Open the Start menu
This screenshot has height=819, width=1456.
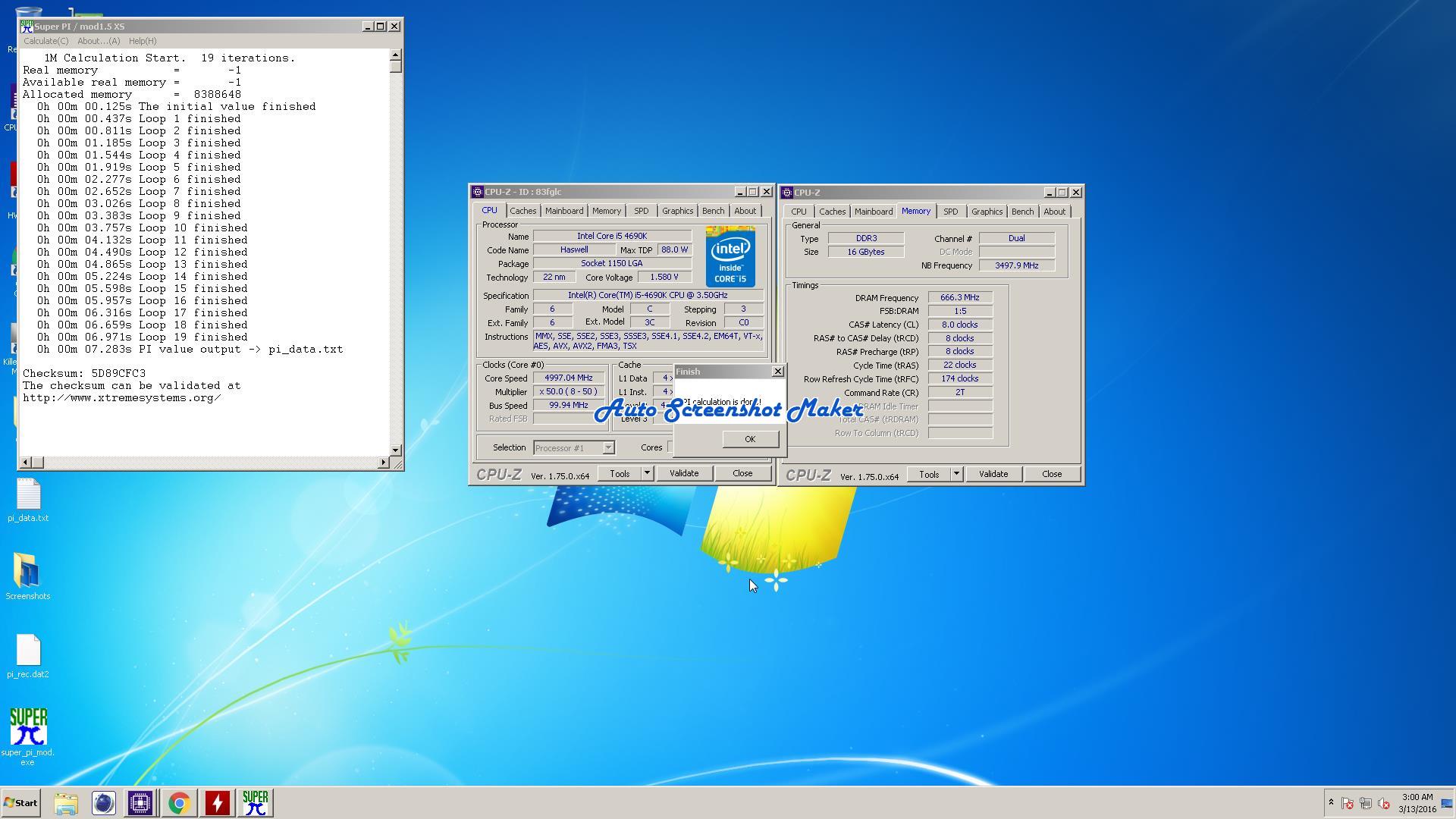point(20,803)
